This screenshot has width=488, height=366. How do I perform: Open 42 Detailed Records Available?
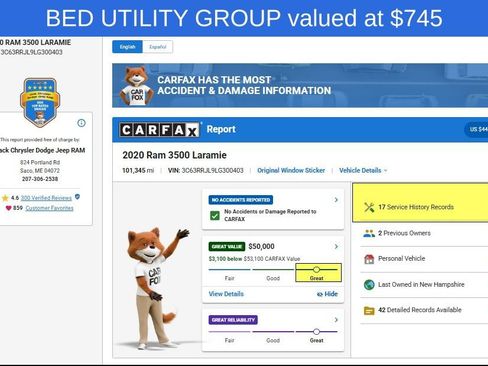pyautogui.click(x=424, y=311)
